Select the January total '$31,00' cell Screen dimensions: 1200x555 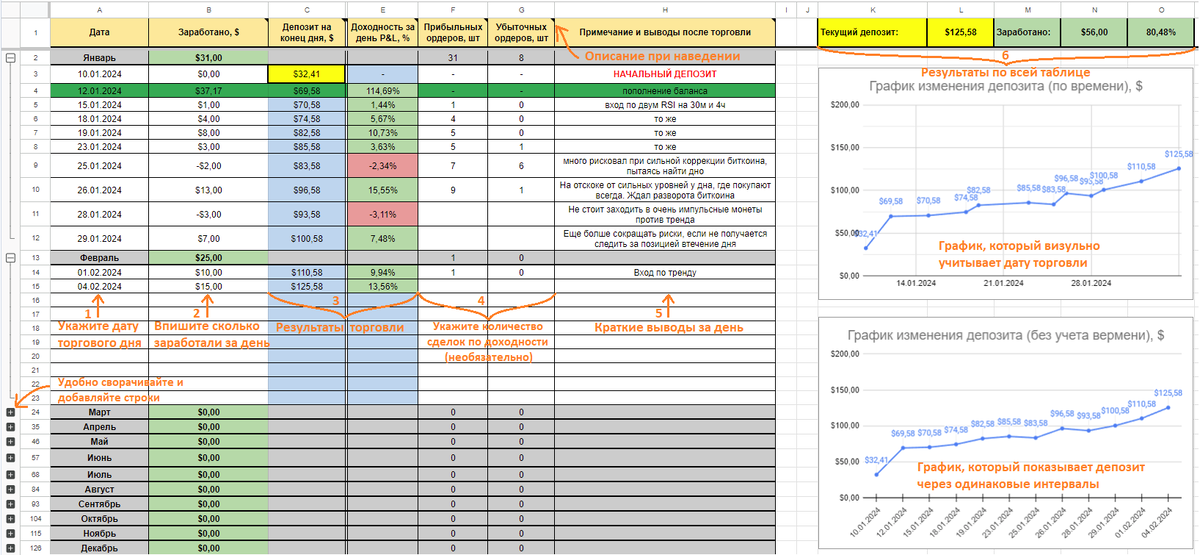pyautogui.click(x=208, y=58)
